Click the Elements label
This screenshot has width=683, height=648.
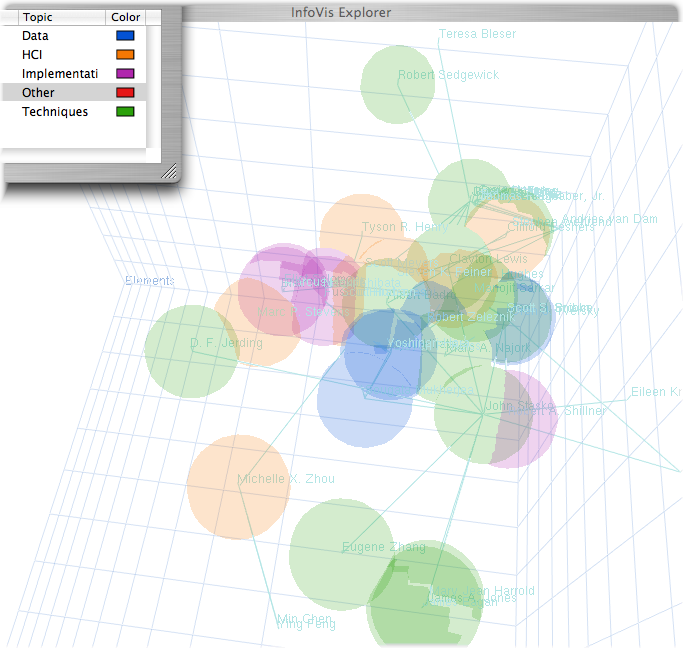coord(150,281)
